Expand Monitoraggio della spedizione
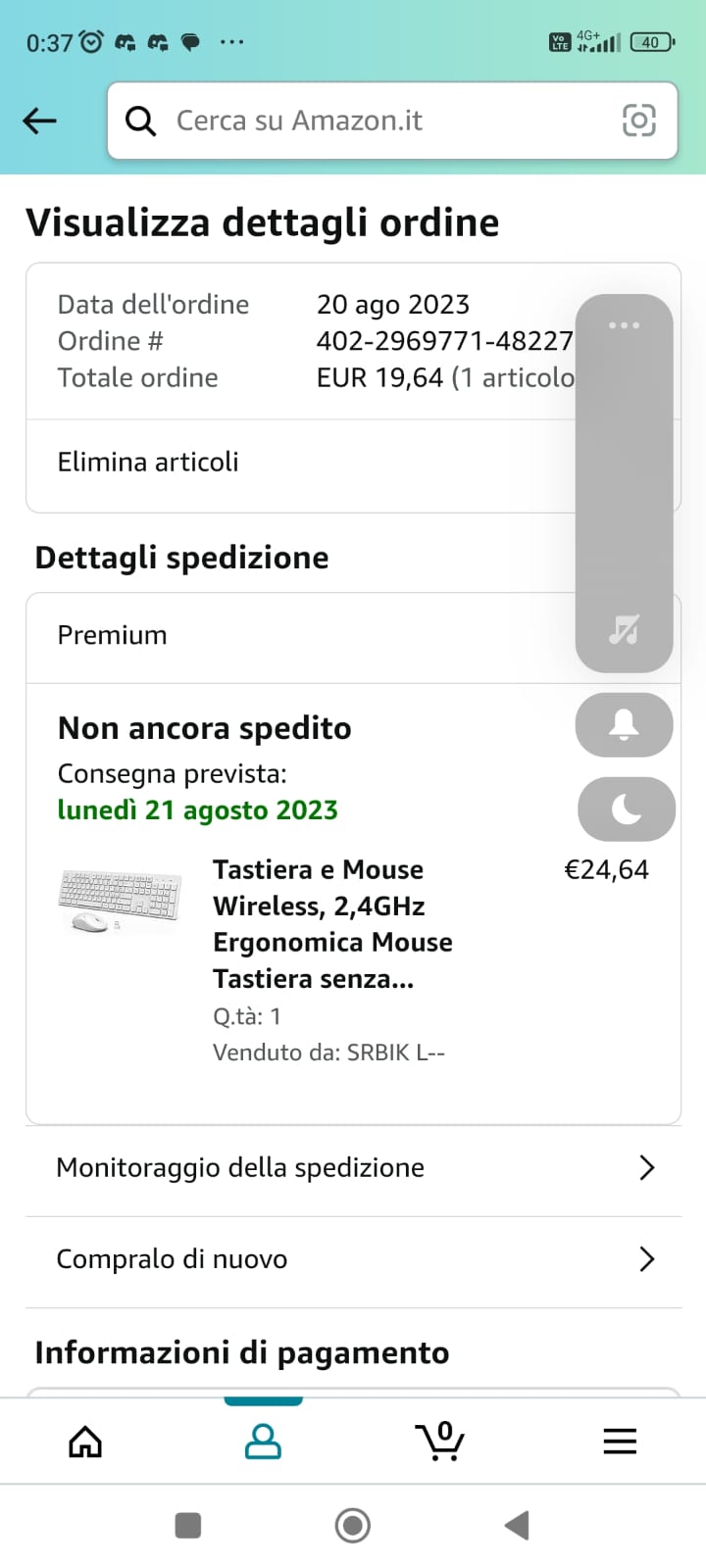This screenshot has height=1568, width=706. [353, 1168]
